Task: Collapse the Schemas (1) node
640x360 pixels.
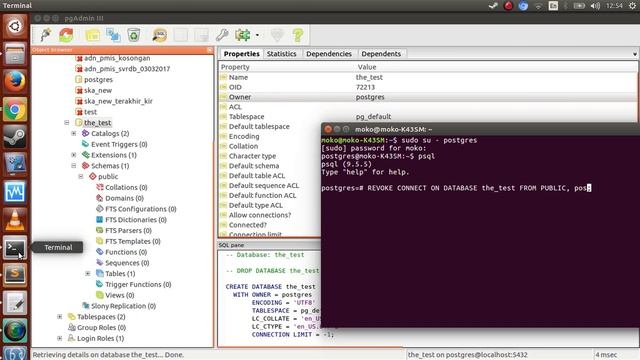Action: (x=74, y=166)
